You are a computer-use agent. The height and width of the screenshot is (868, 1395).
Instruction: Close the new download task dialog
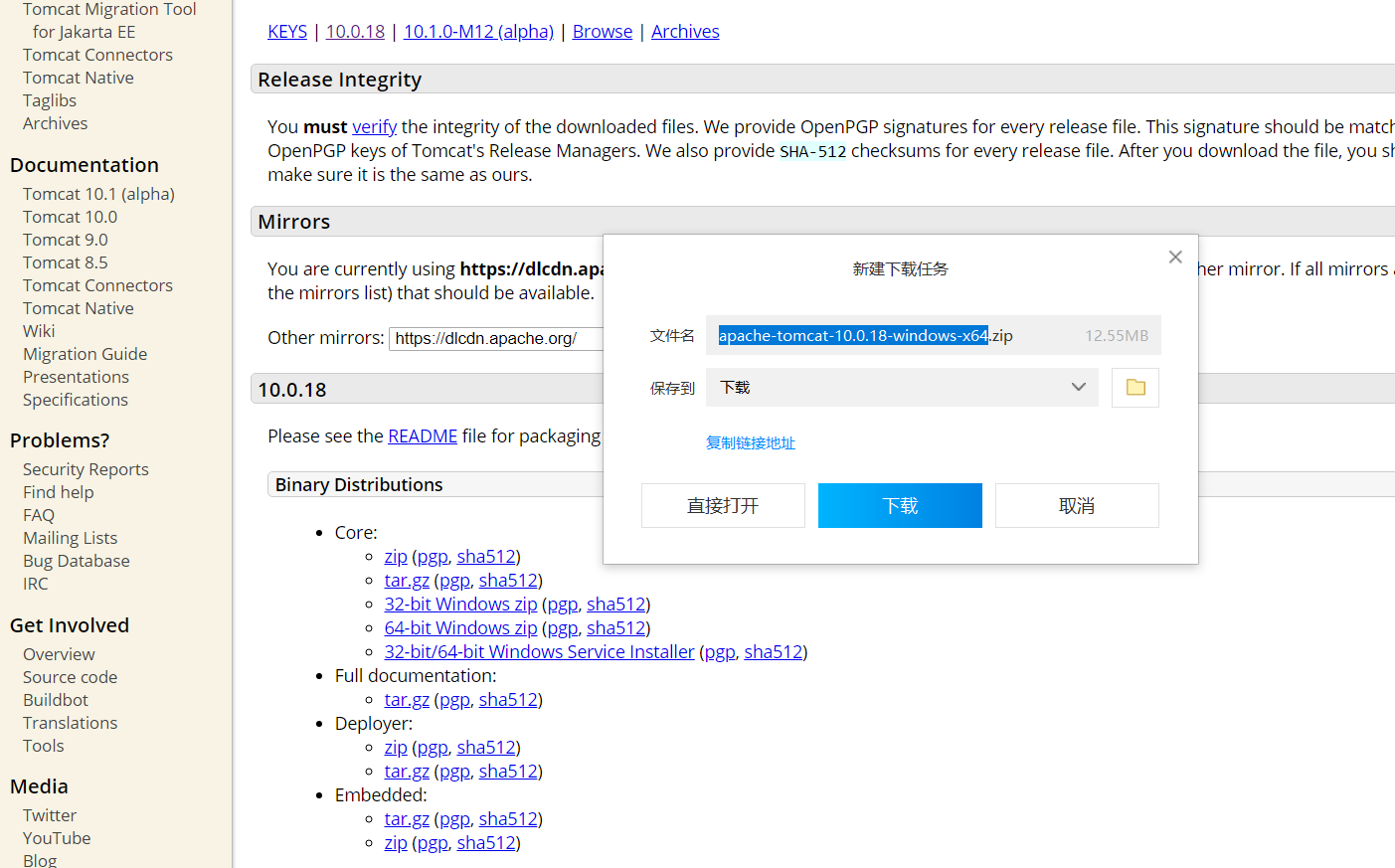pos(1175,257)
